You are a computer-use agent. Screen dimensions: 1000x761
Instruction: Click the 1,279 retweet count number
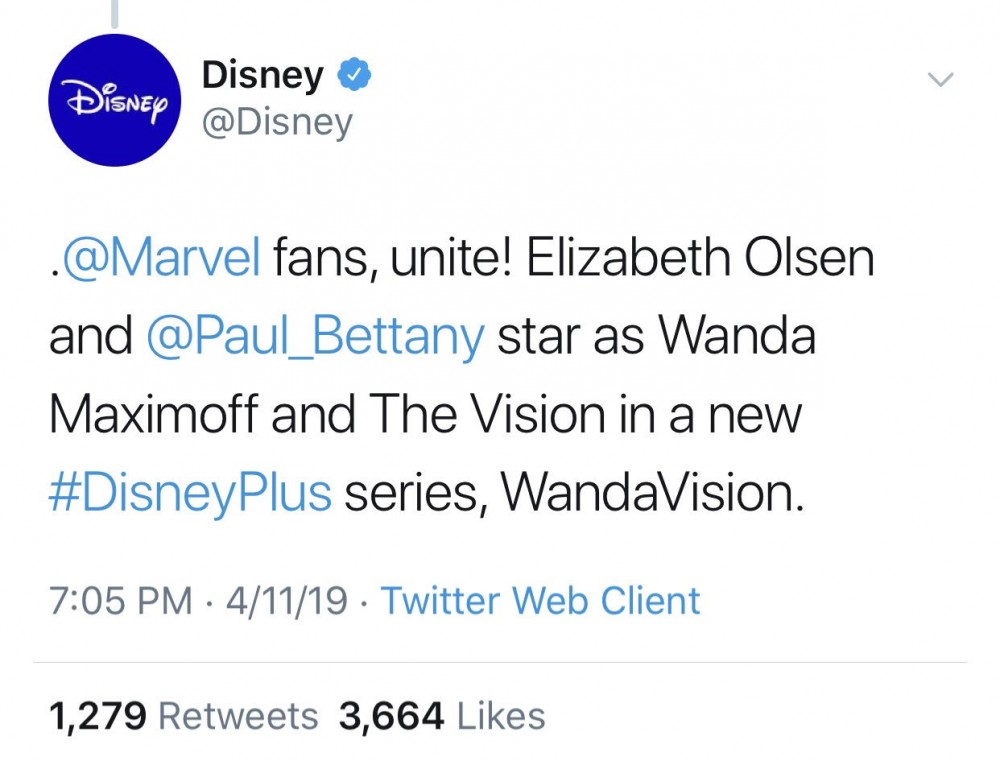pyautogui.click(x=98, y=716)
